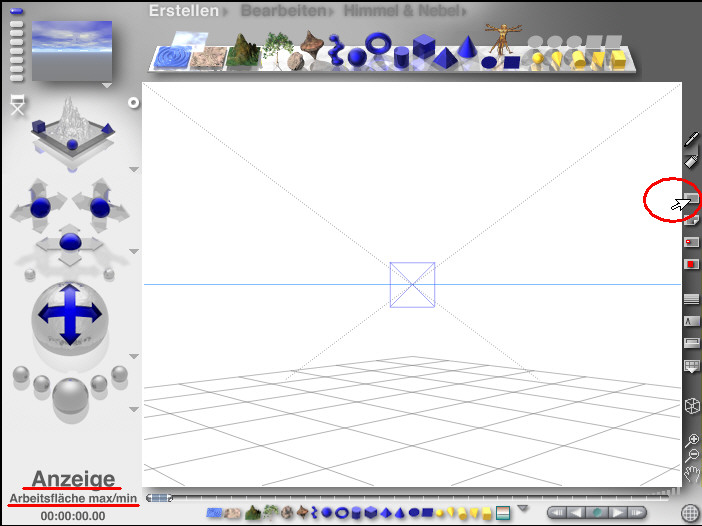Open the Bearbeiten palette
The image size is (702, 526).
point(283,11)
